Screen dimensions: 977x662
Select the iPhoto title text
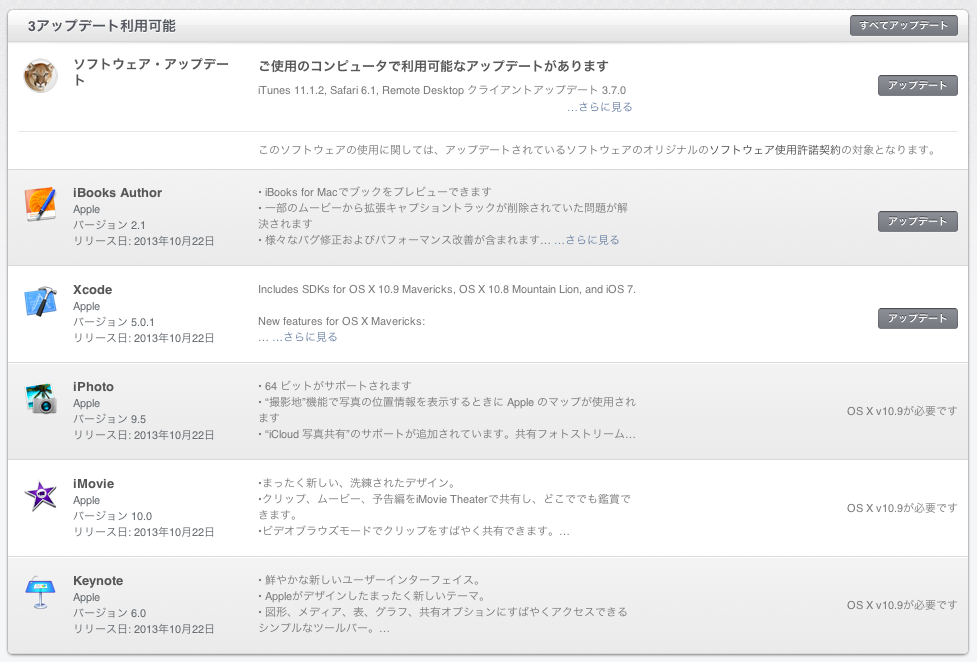tap(93, 386)
